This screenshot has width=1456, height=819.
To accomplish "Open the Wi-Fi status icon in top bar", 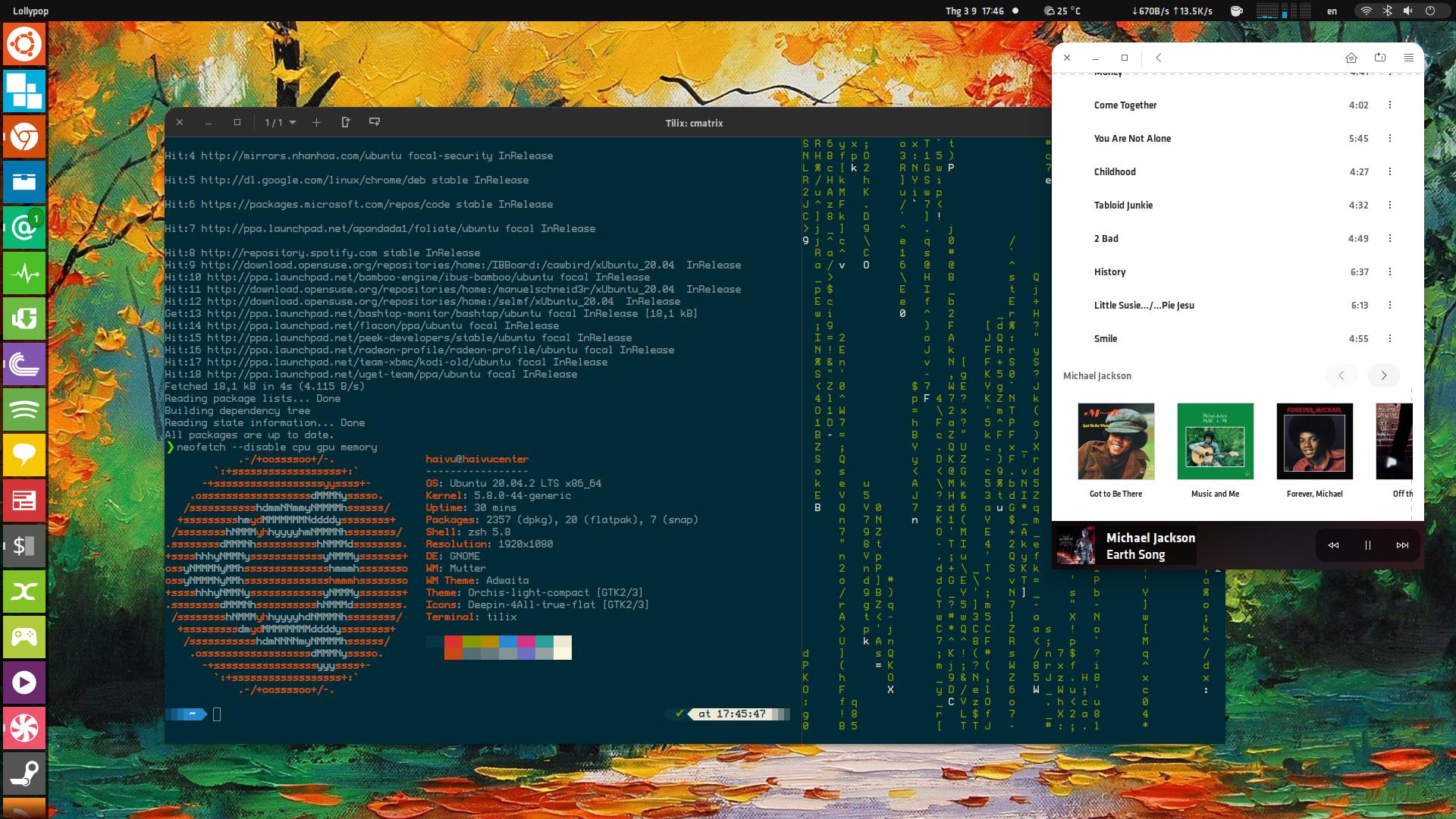I will [x=1366, y=11].
